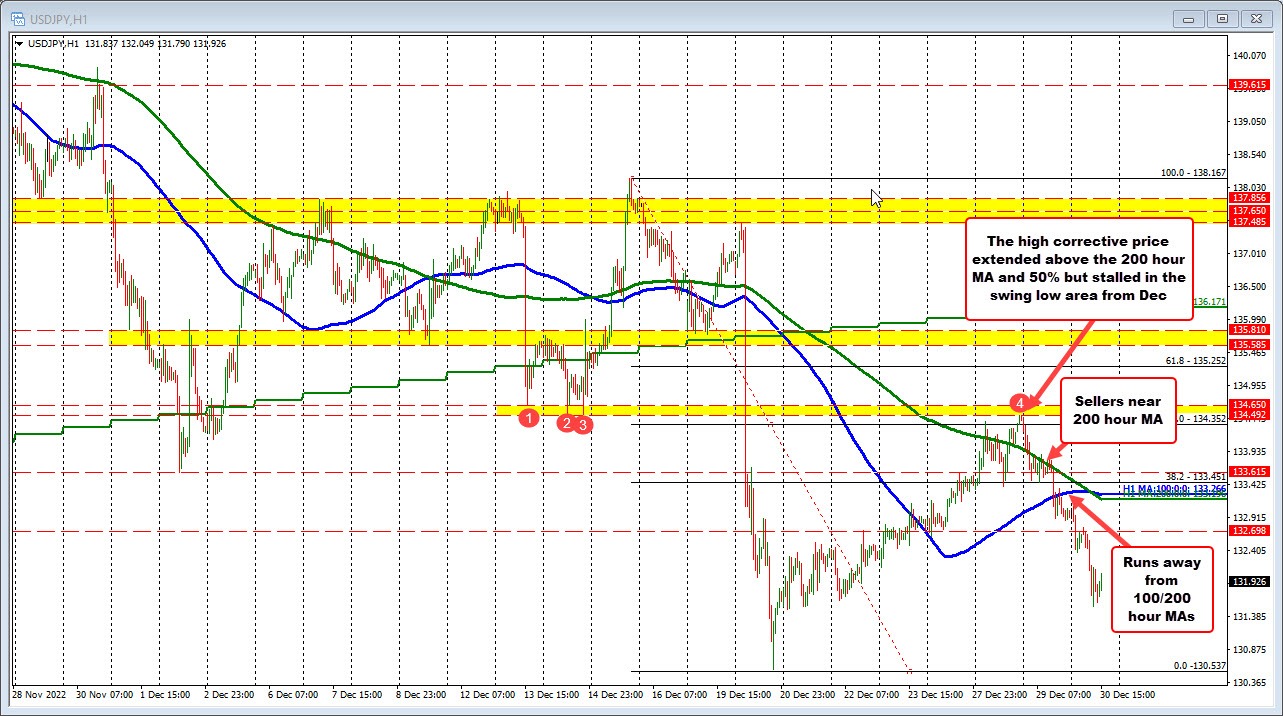1283x716 pixels.
Task: Select the 0.0 - 130.537 Fibonacci label
Action: click(1200, 664)
